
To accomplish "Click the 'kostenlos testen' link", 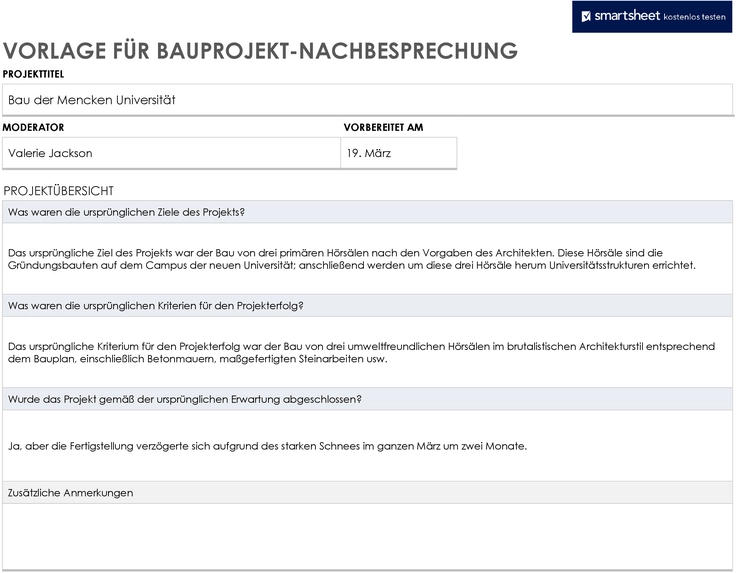I will point(694,17).
